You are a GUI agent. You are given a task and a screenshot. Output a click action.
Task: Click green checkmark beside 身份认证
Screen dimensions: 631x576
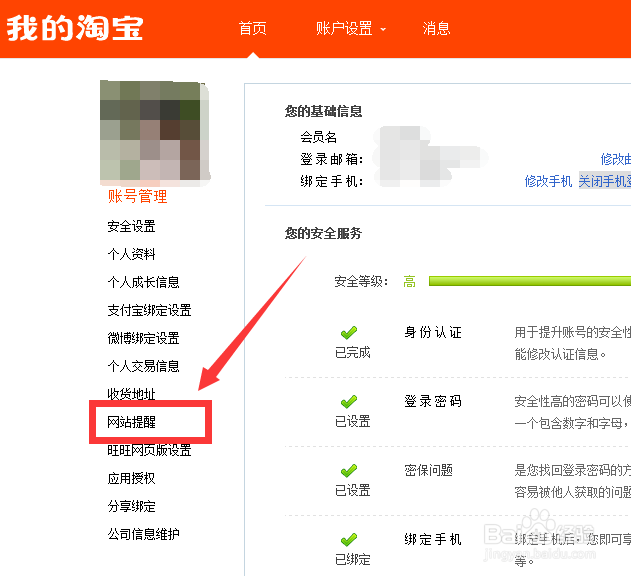(349, 332)
